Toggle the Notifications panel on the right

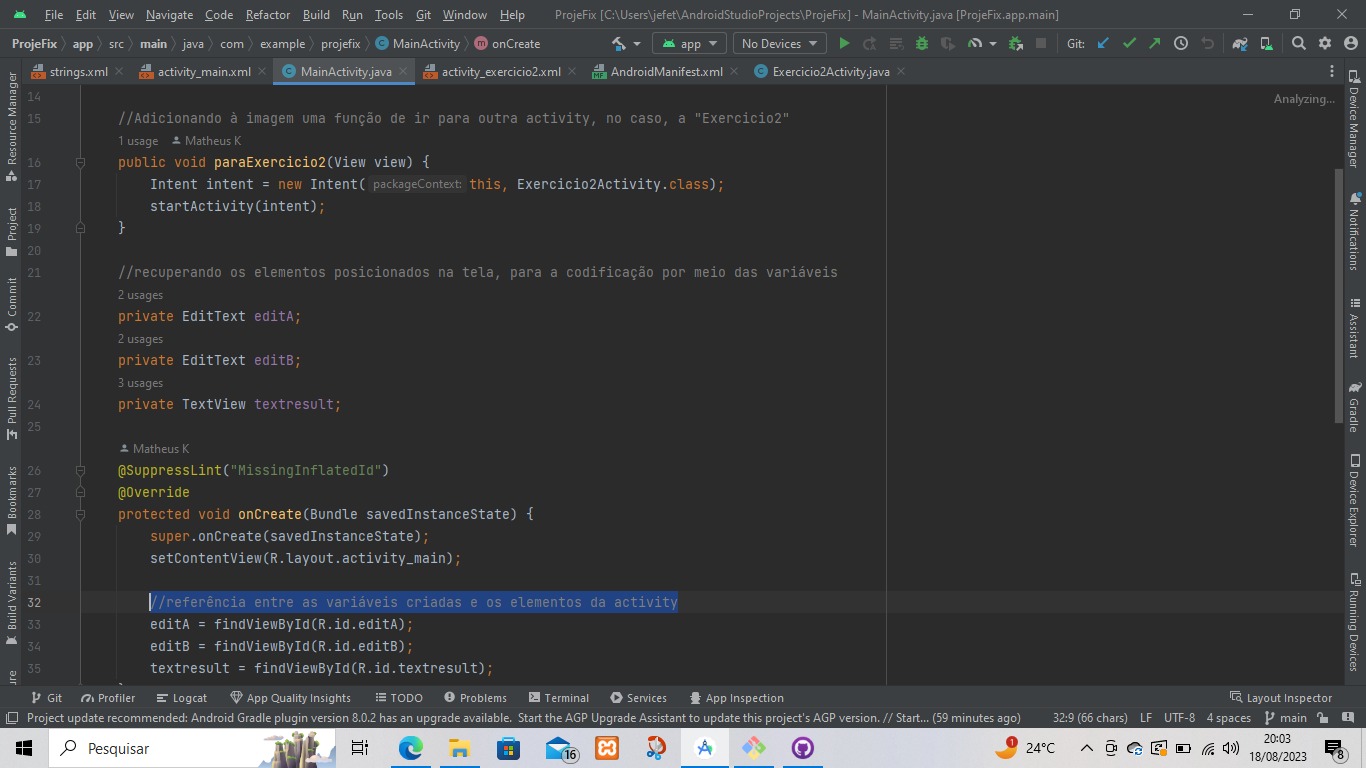(1357, 232)
